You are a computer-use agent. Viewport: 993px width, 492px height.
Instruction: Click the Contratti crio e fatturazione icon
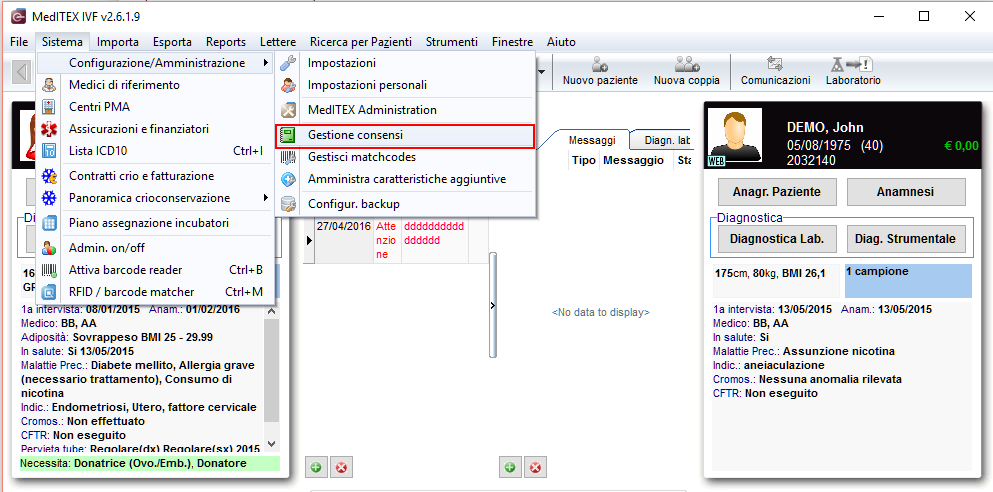(49, 176)
